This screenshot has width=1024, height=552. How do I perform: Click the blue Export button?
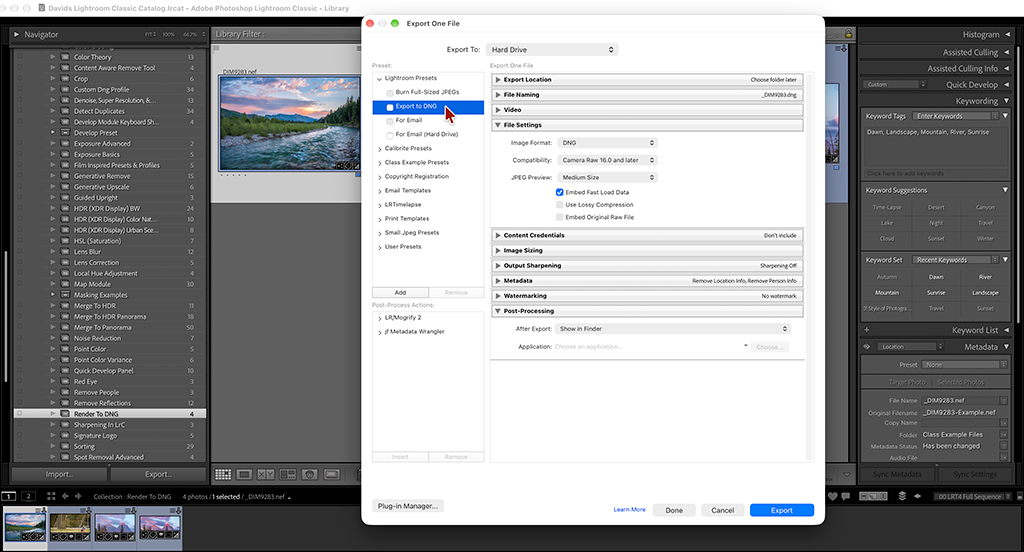[x=782, y=510]
